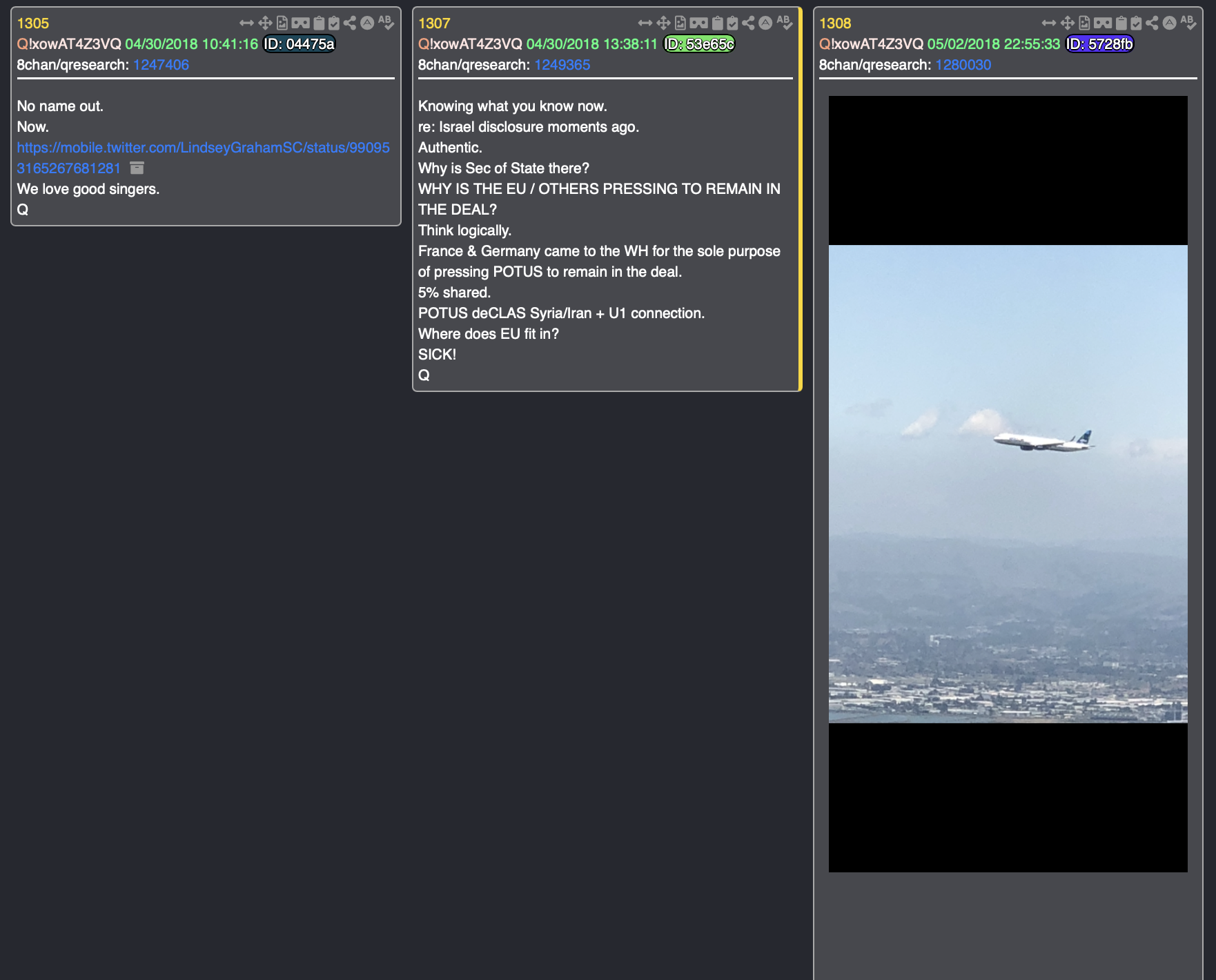Open the archive icon beside the Twitter link
1216x980 pixels.
pyautogui.click(x=137, y=168)
